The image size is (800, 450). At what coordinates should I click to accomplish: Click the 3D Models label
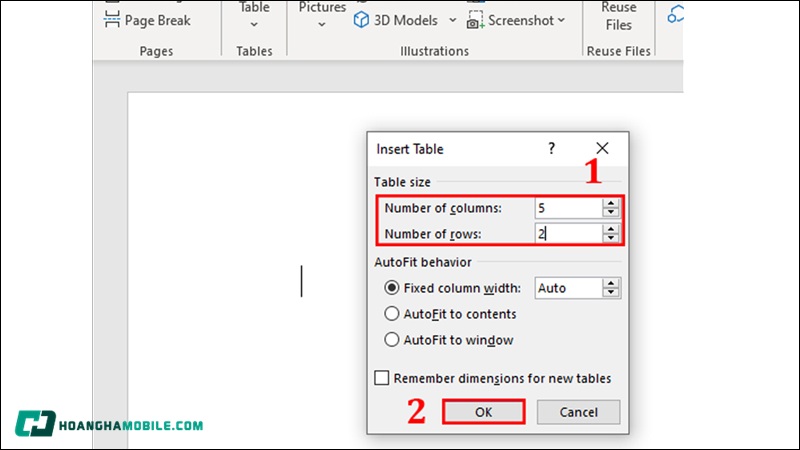pyautogui.click(x=406, y=20)
